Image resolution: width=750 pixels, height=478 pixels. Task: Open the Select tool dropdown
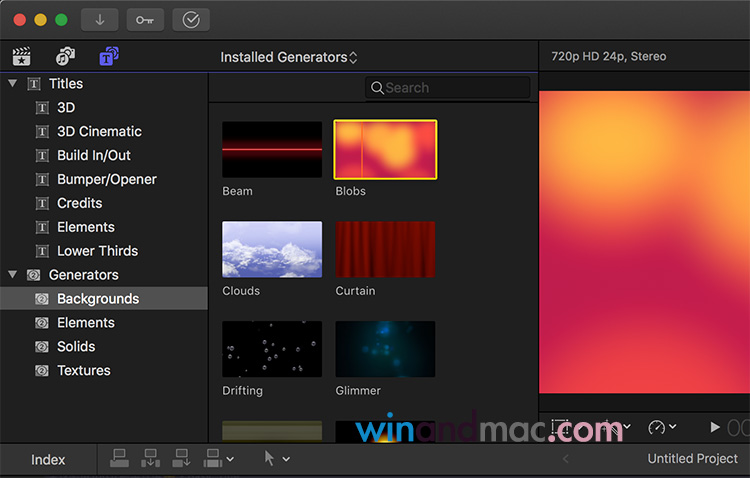coord(276,458)
